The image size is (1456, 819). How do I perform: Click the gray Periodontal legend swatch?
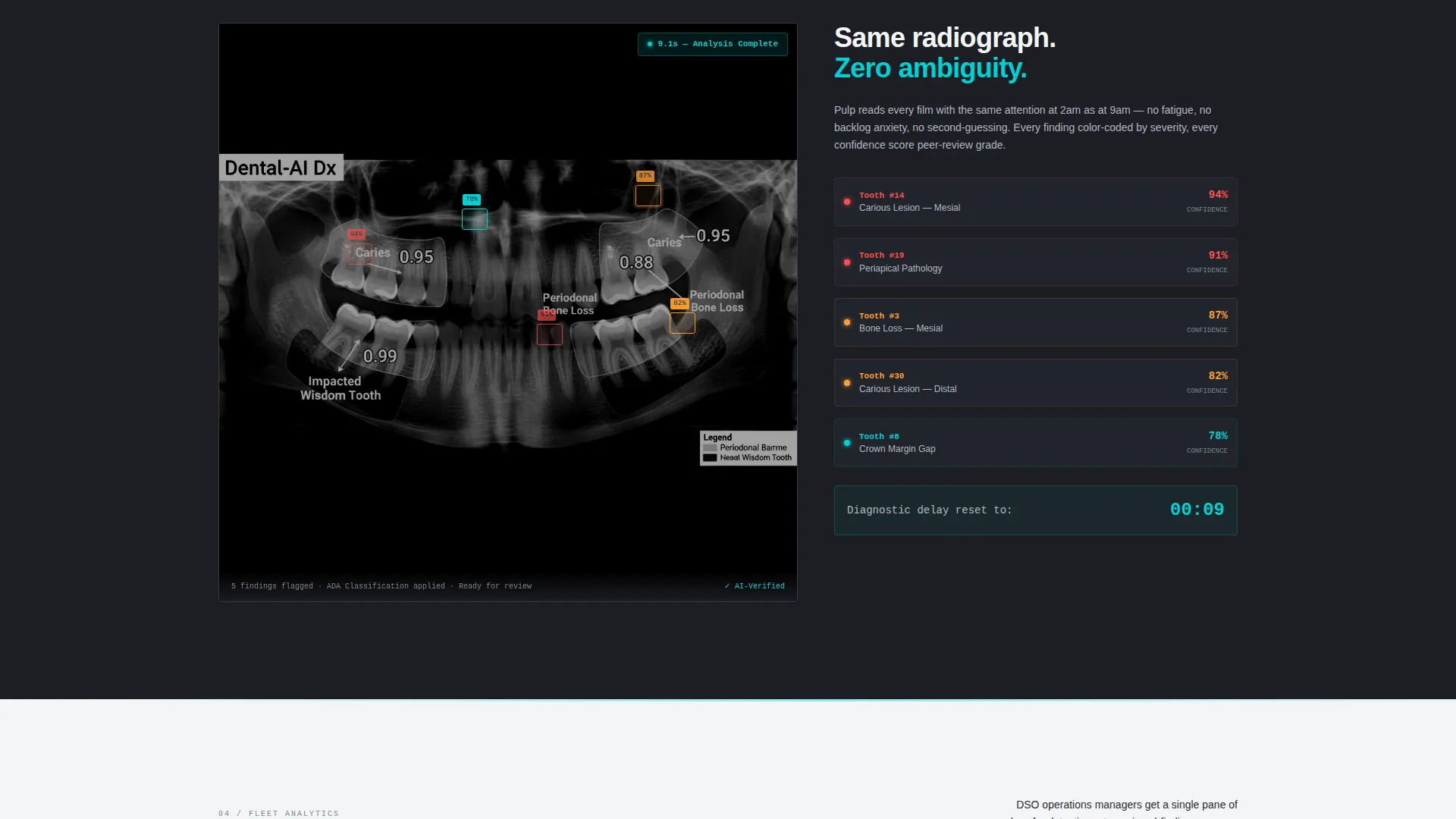pyautogui.click(x=710, y=448)
